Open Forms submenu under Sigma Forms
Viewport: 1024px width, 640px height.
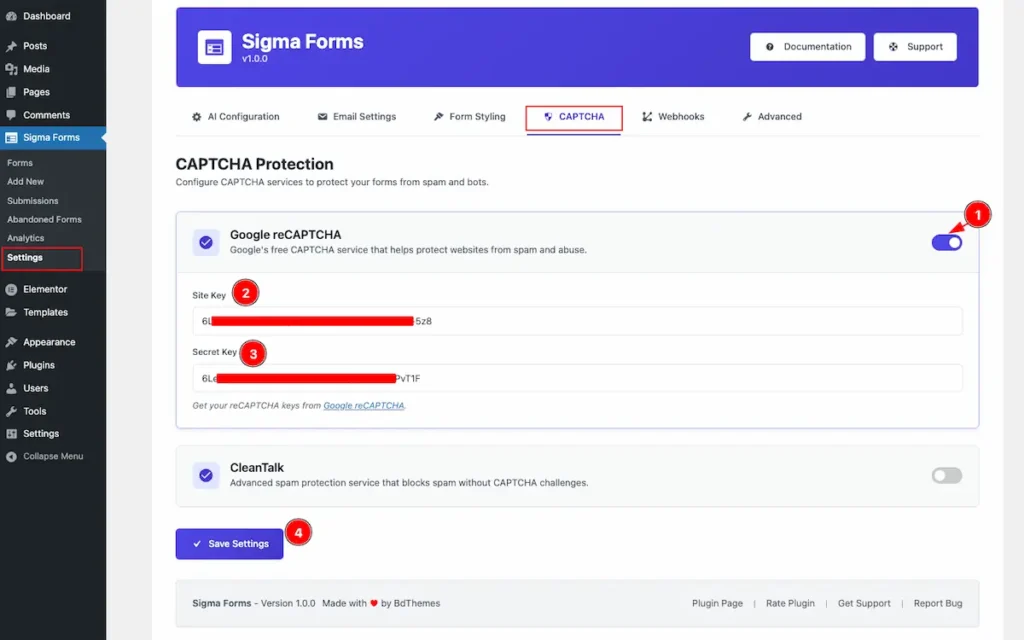20,163
